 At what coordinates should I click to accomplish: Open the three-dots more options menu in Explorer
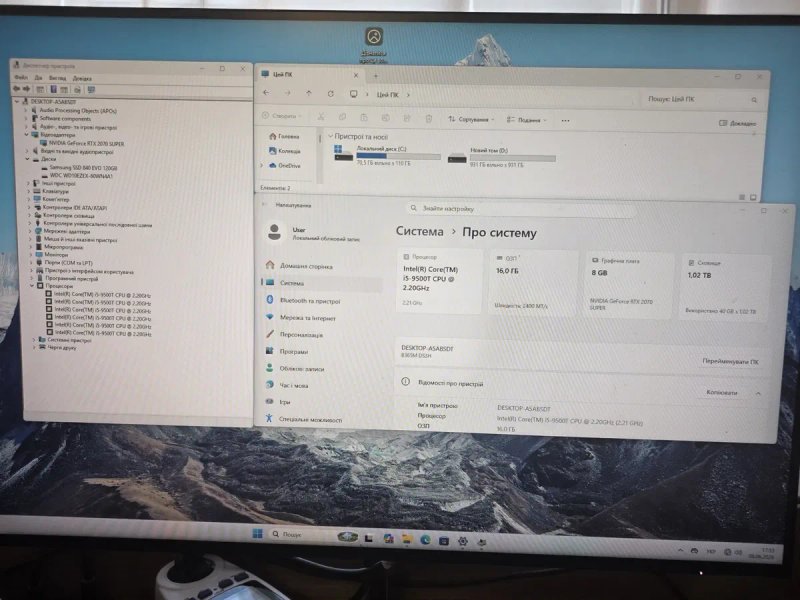click(x=565, y=121)
